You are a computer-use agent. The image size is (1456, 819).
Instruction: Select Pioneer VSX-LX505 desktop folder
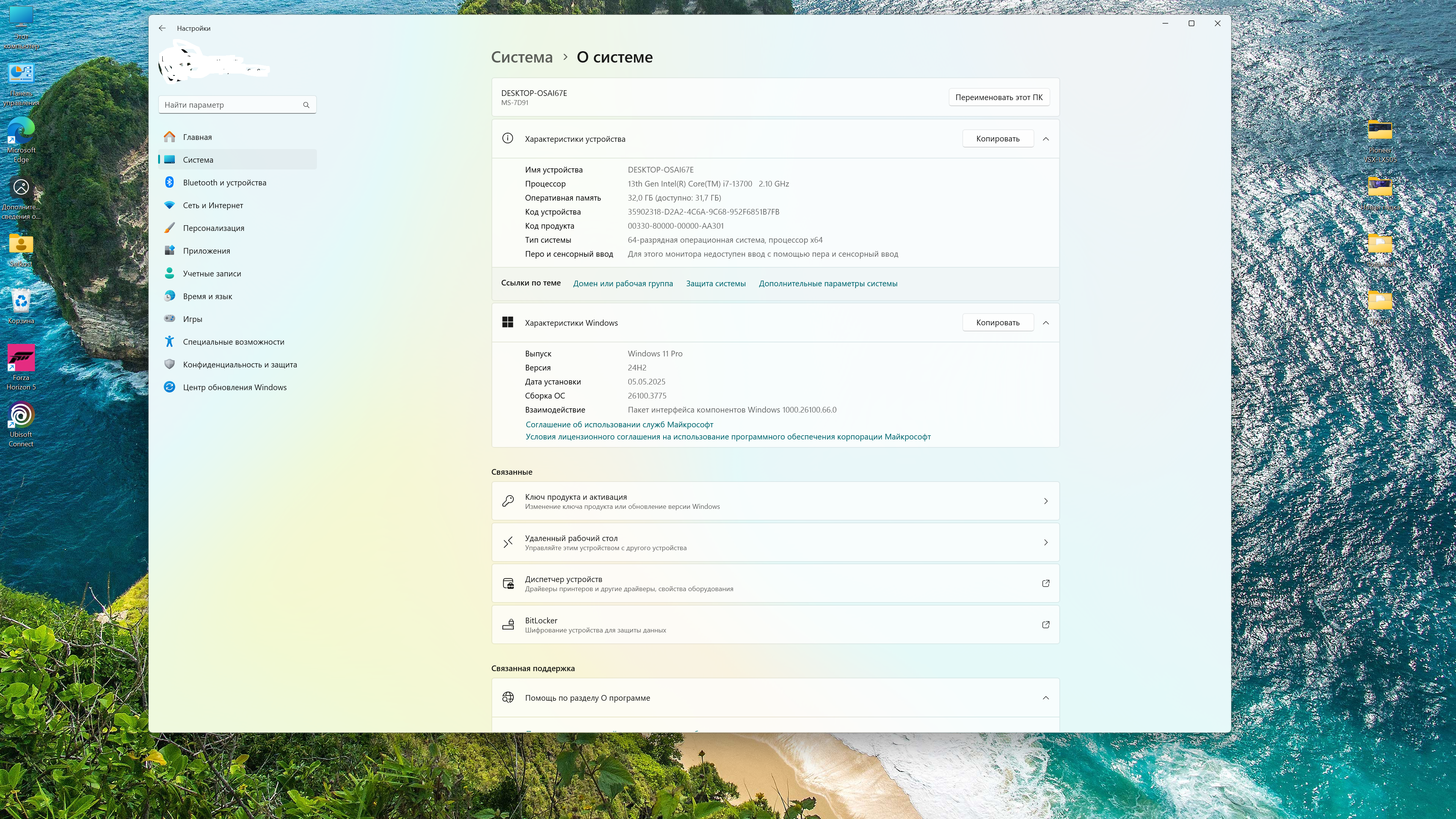tap(1380, 141)
